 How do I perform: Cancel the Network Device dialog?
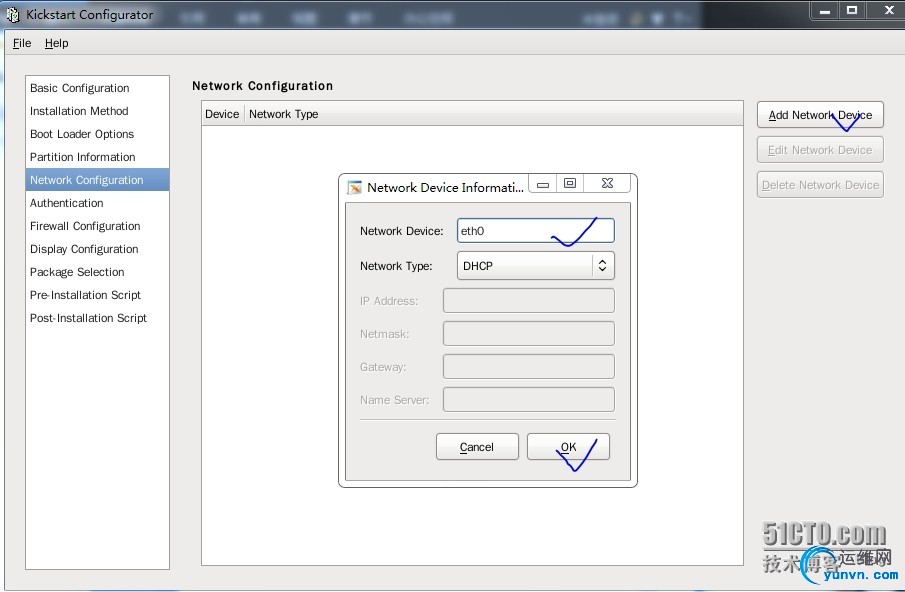click(477, 447)
